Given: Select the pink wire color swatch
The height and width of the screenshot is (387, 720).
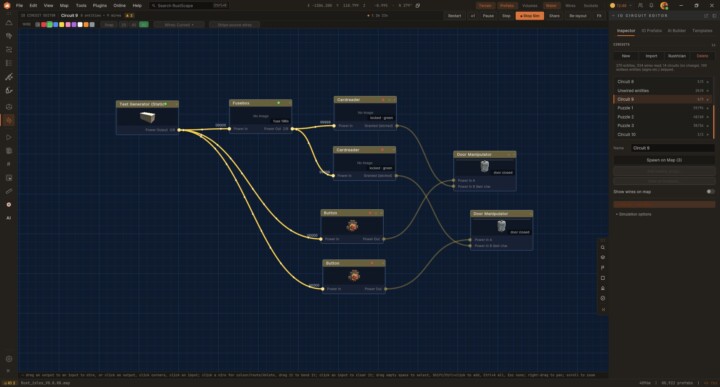Looking at the screenshot, I should click(x=68, y=24).
